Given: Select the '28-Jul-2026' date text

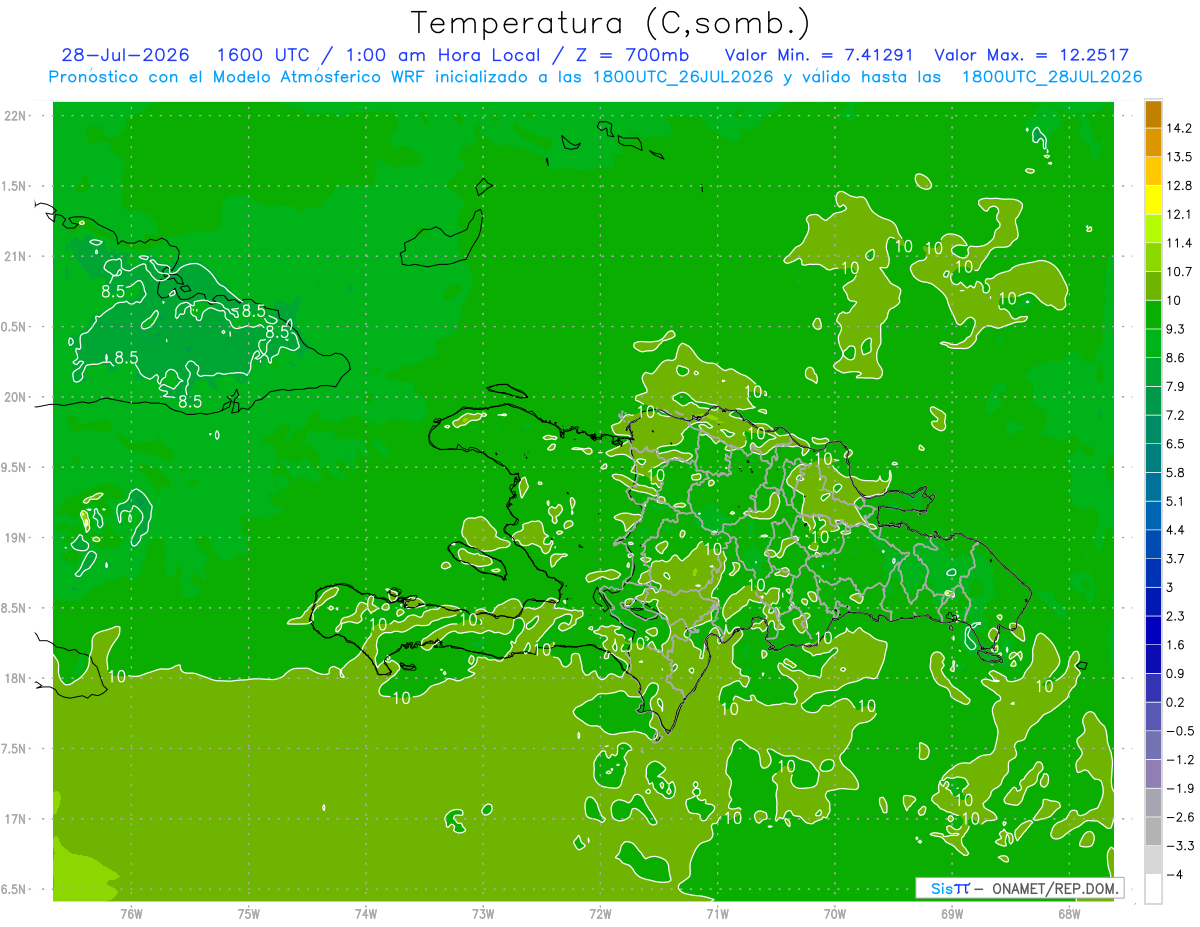Looking at the screenshot, I should coord(125,55).
